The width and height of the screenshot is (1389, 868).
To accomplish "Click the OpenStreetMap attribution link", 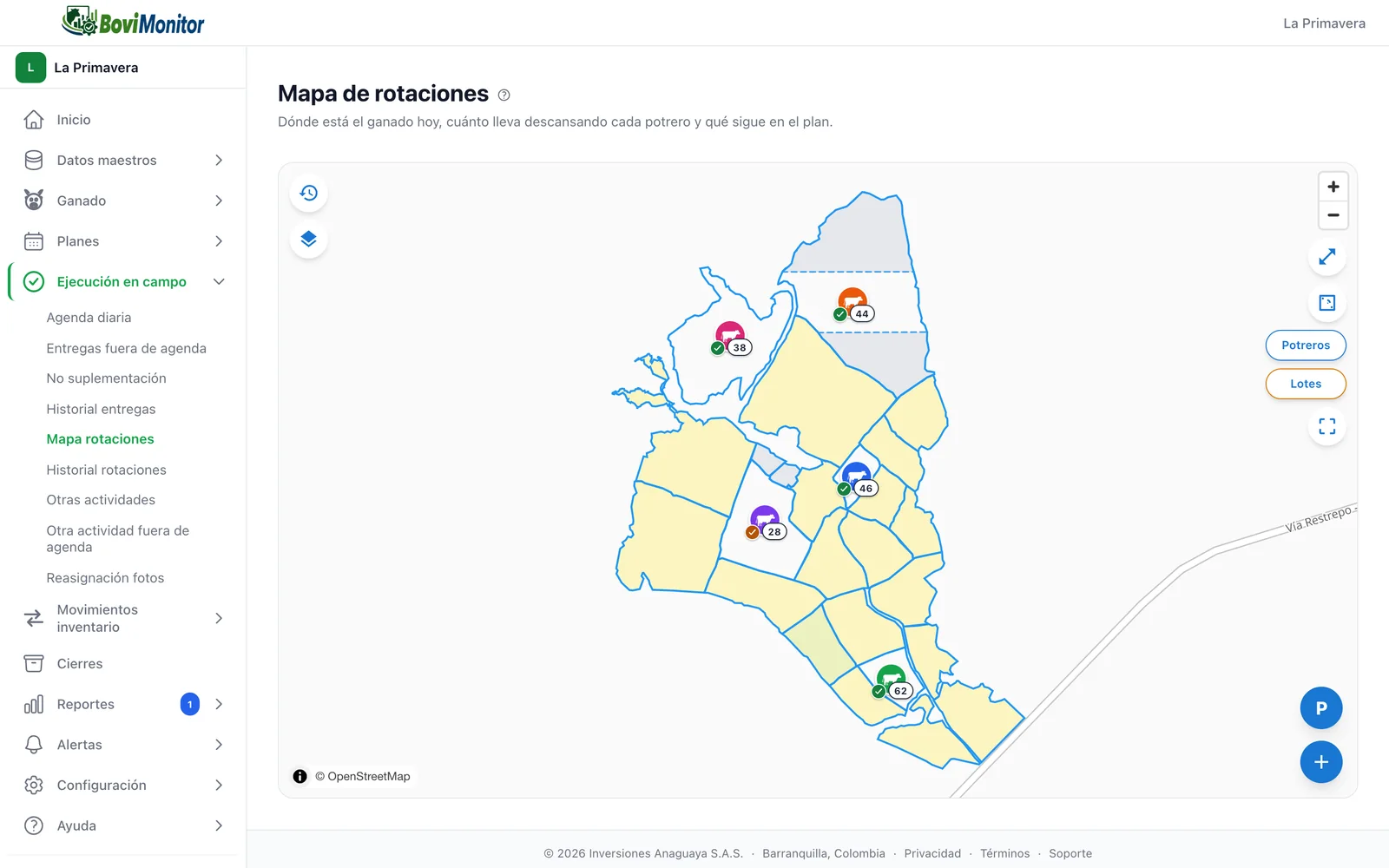I will pos(369,777).
